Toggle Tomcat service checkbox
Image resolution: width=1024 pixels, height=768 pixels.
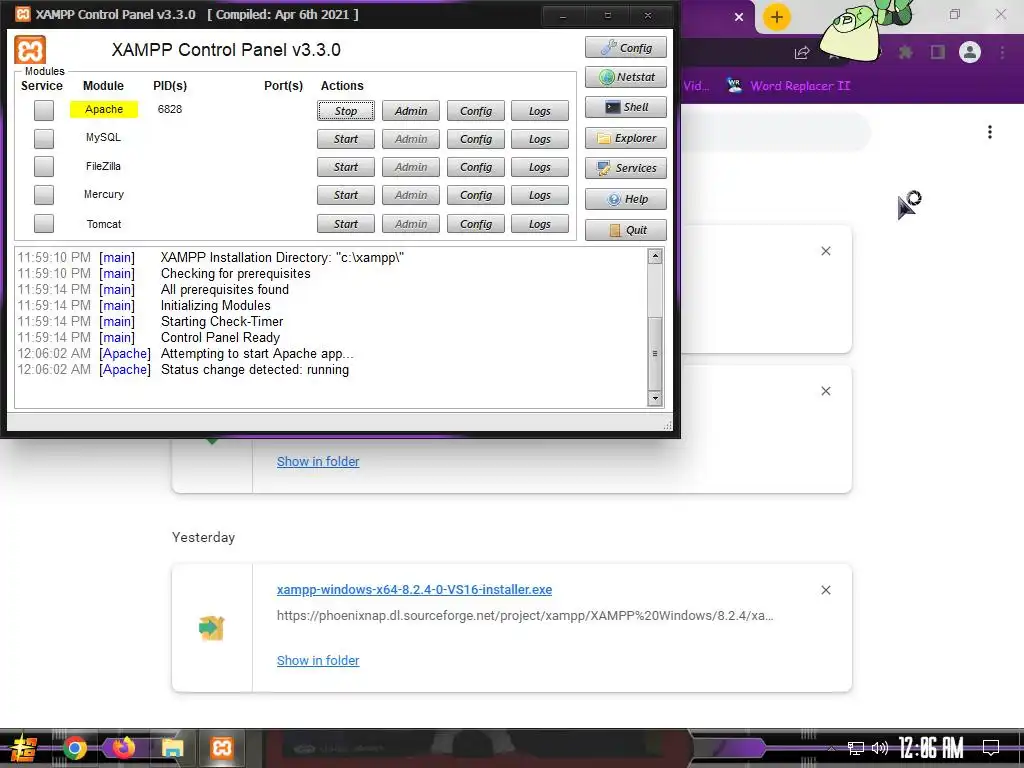44,223
